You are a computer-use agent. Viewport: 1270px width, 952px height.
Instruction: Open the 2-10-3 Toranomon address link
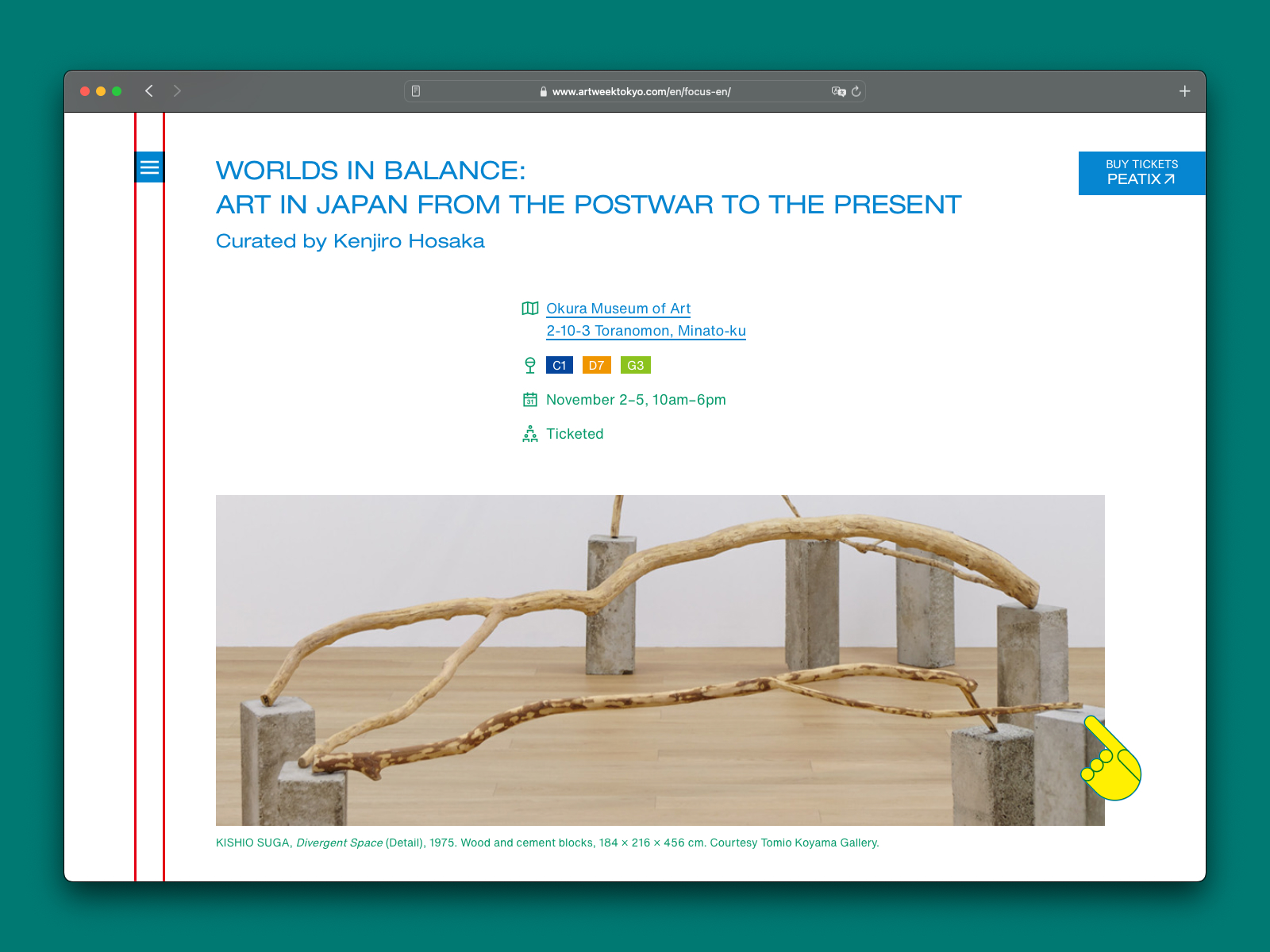(x=645, y=331)
